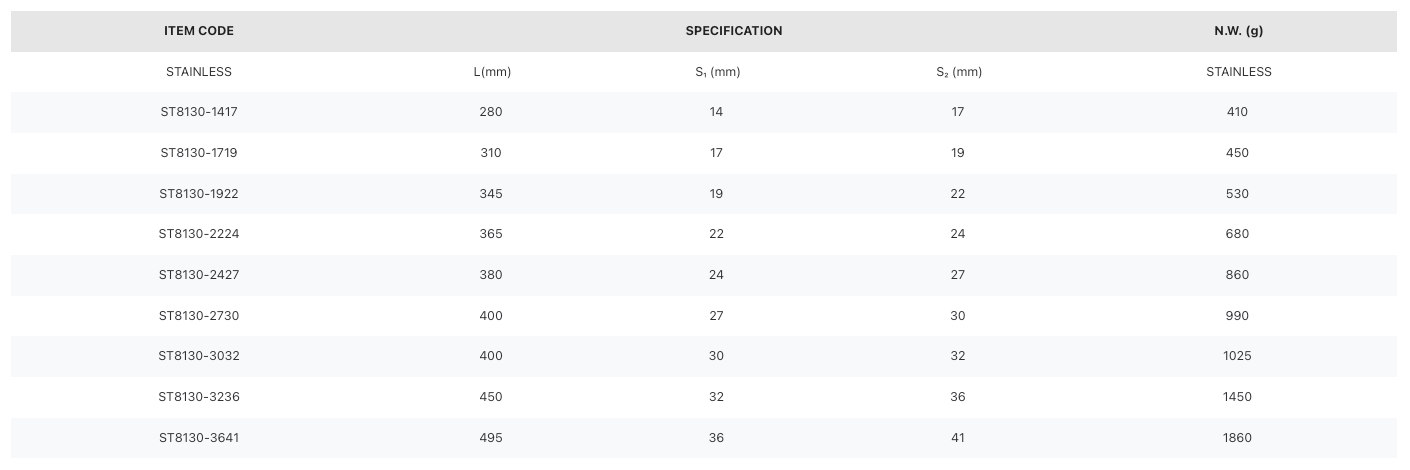Viewport: 1410px width, 470px height.
Task: Click the 1860 net weight value
Action: click(1237, 438)
